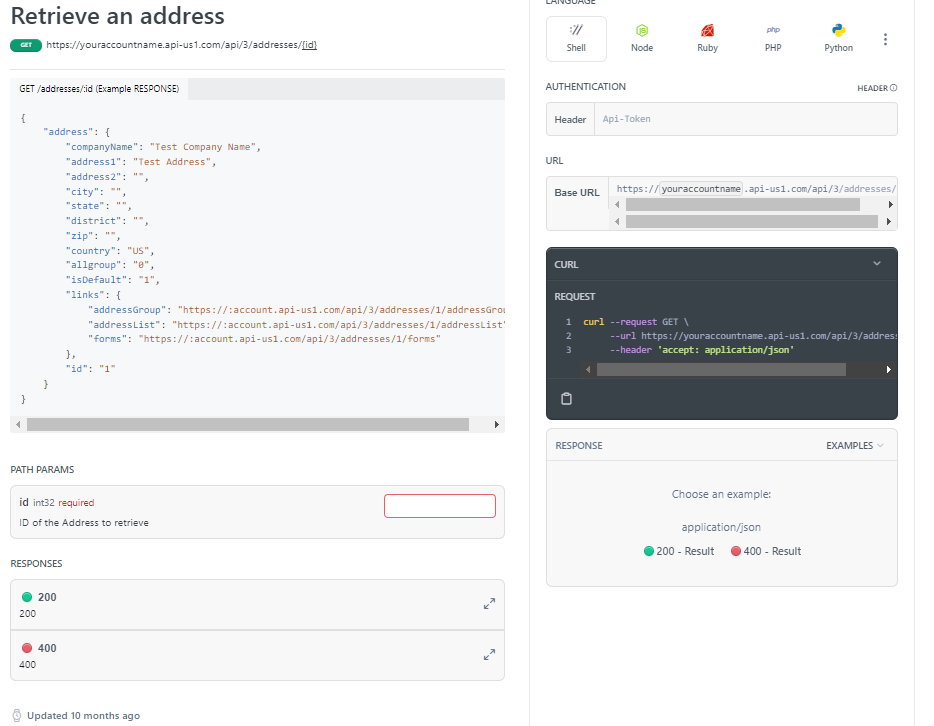Select Node language option
This screenshot has height=726, width=934.
642,39
